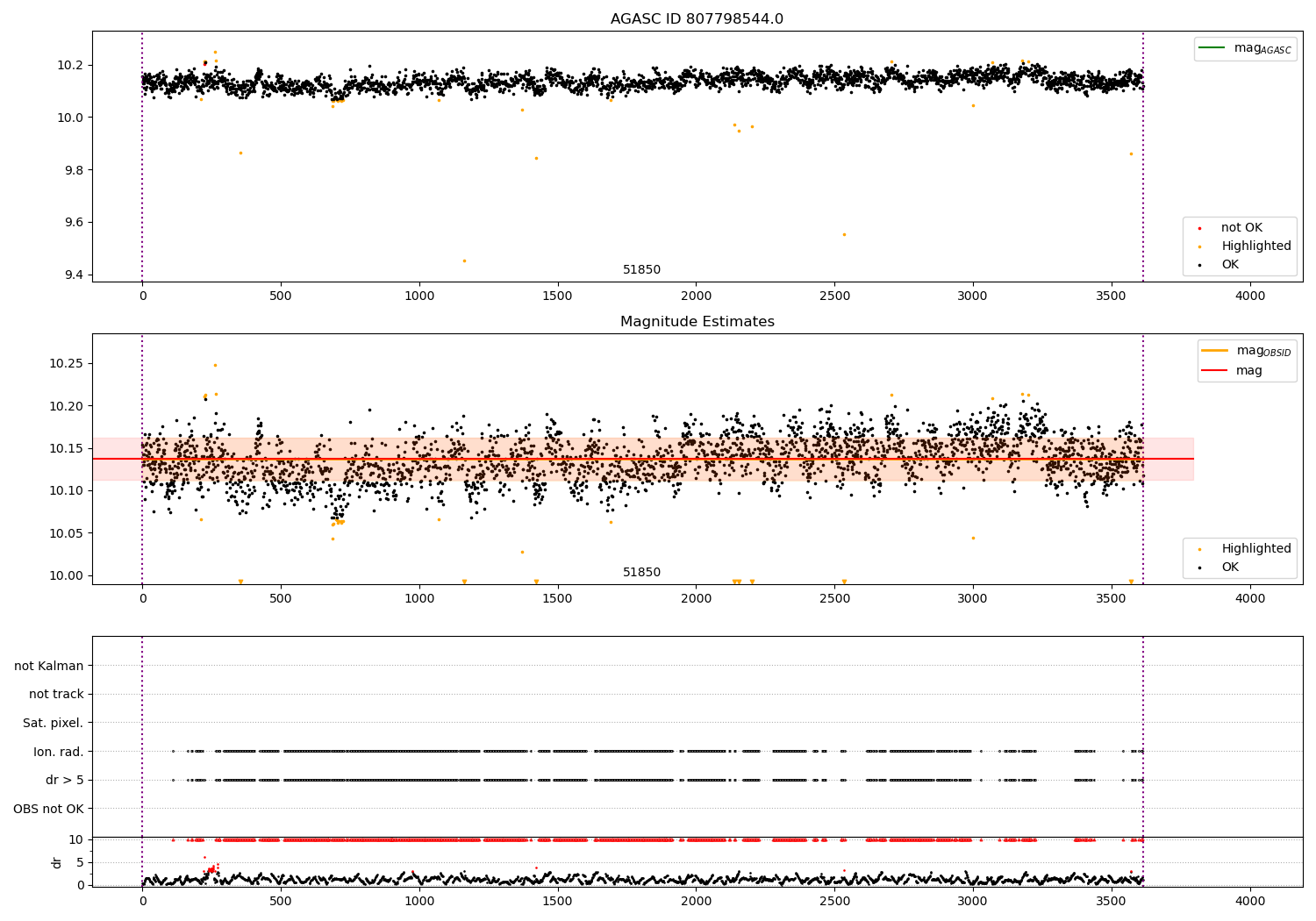This screenshot has width=1316, height=921.
Task: Click y-axis tick '10.05' in middle plot
Action: [67, 533]
